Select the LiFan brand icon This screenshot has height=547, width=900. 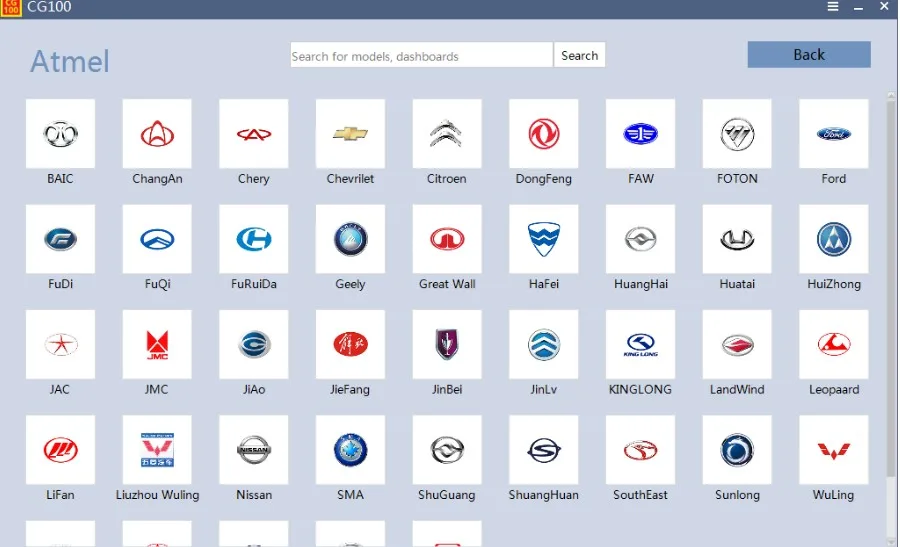(x=60, y=450)
